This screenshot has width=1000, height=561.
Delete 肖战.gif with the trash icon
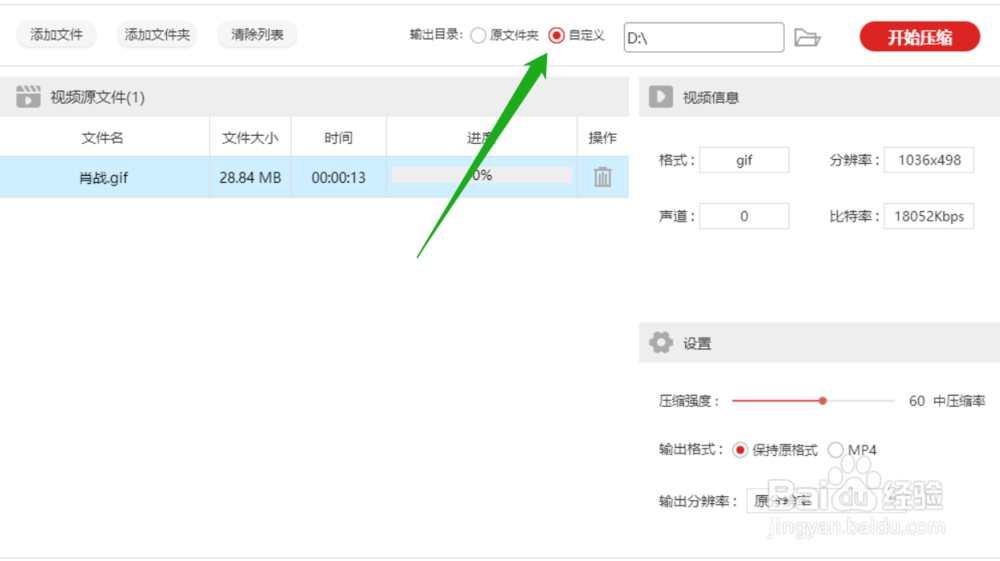tap(602, 177)
